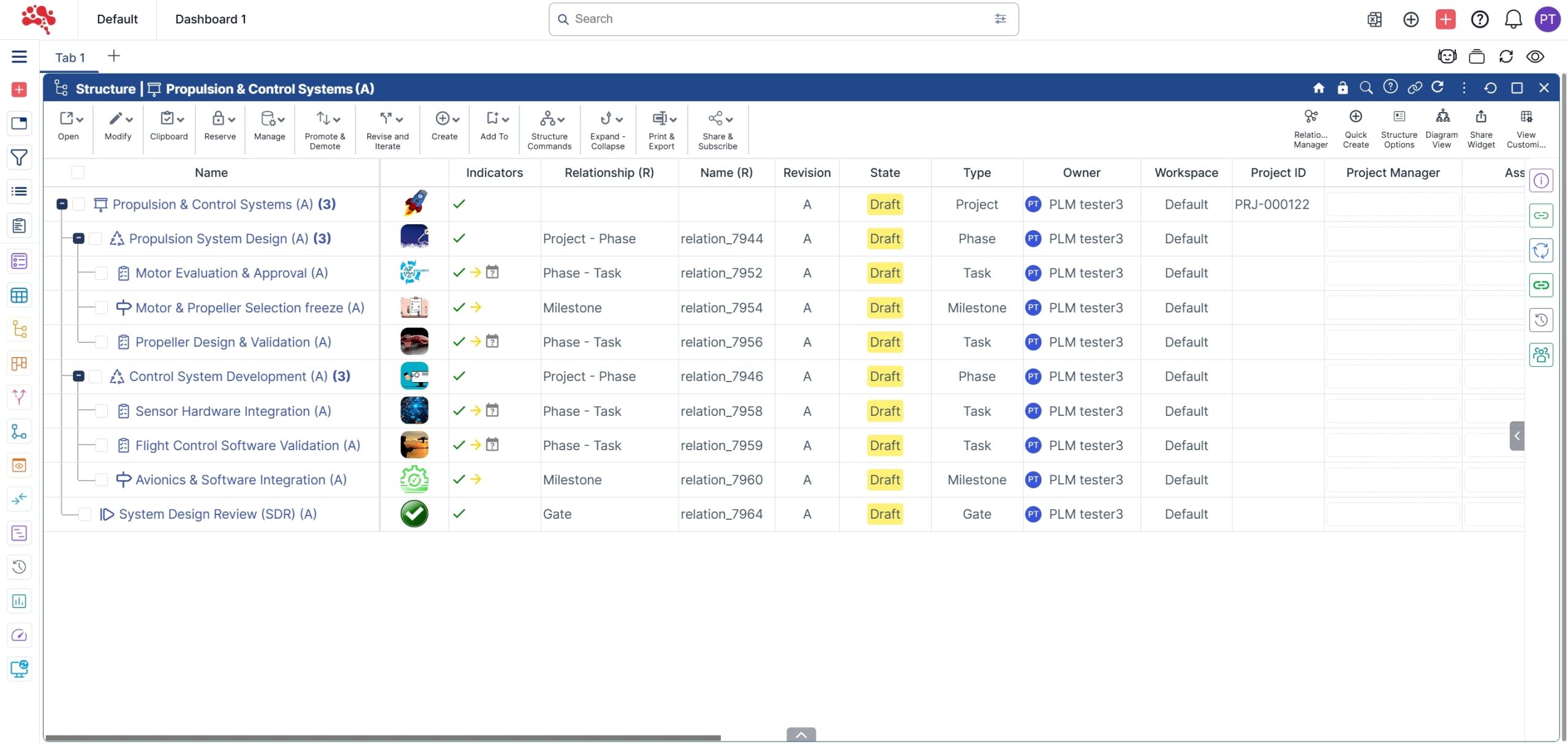Switch to Tab 1
1568x744 pixels.
tap(70, 58)
